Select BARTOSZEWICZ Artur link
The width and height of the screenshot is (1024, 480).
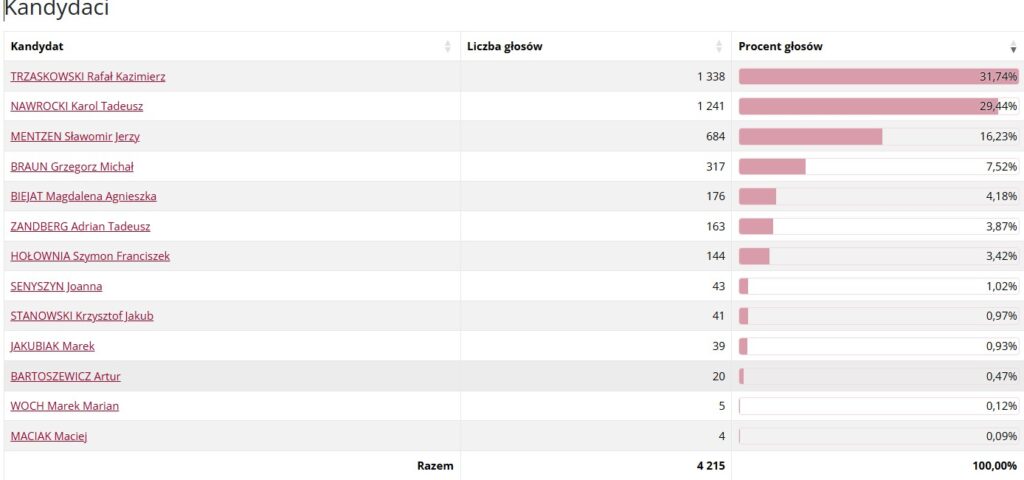(x=65, y=376)
